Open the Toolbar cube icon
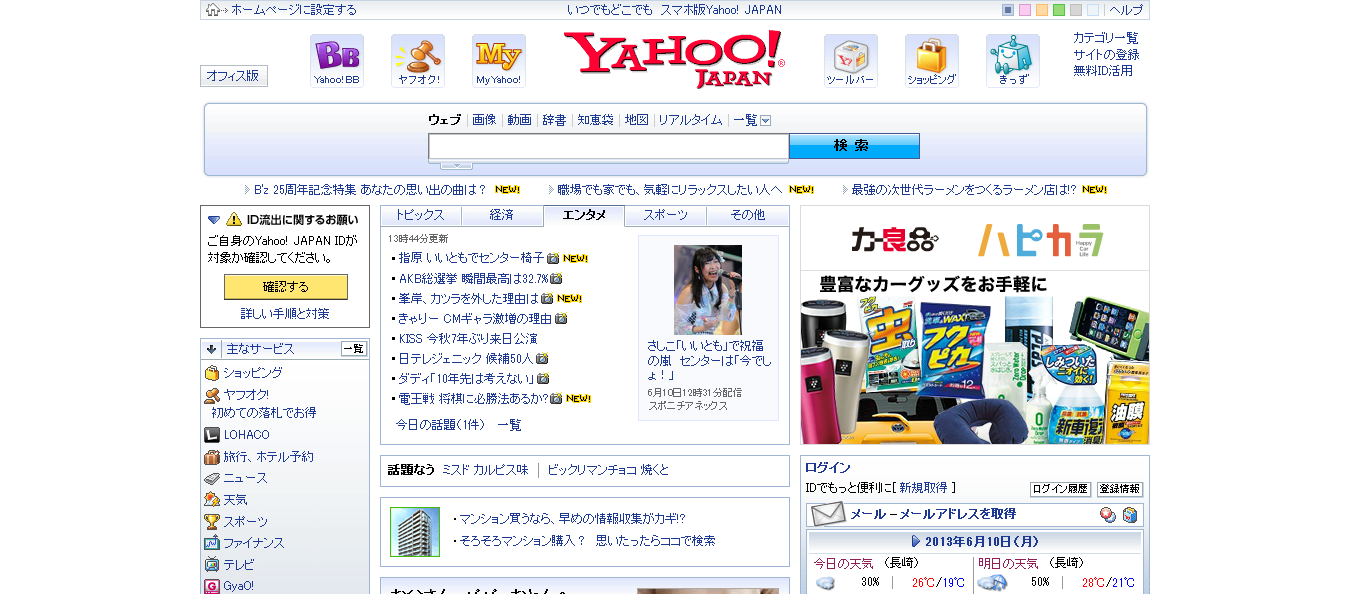 tap(851, 60)
